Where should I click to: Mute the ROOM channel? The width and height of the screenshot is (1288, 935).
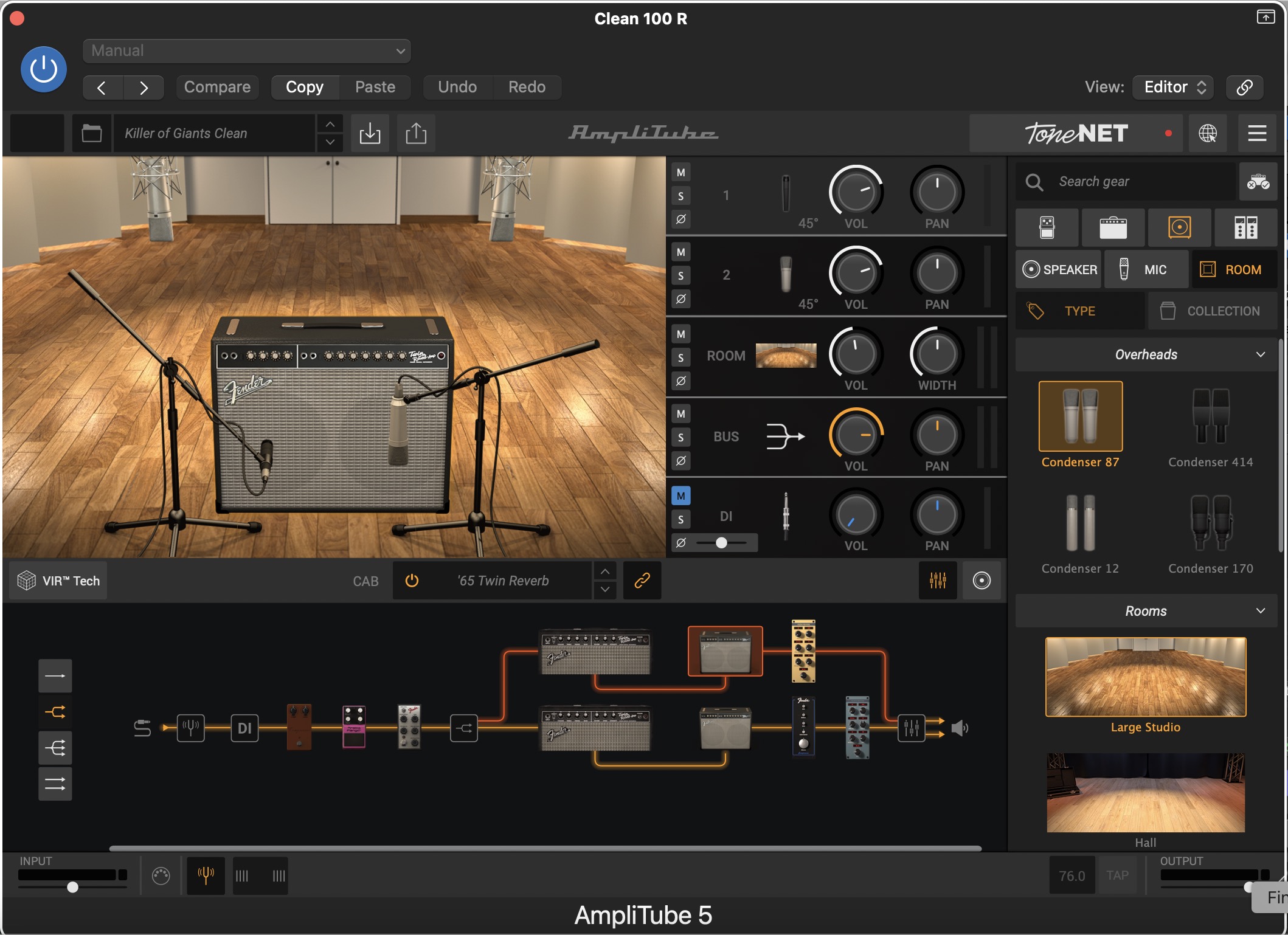coord(680,334)
